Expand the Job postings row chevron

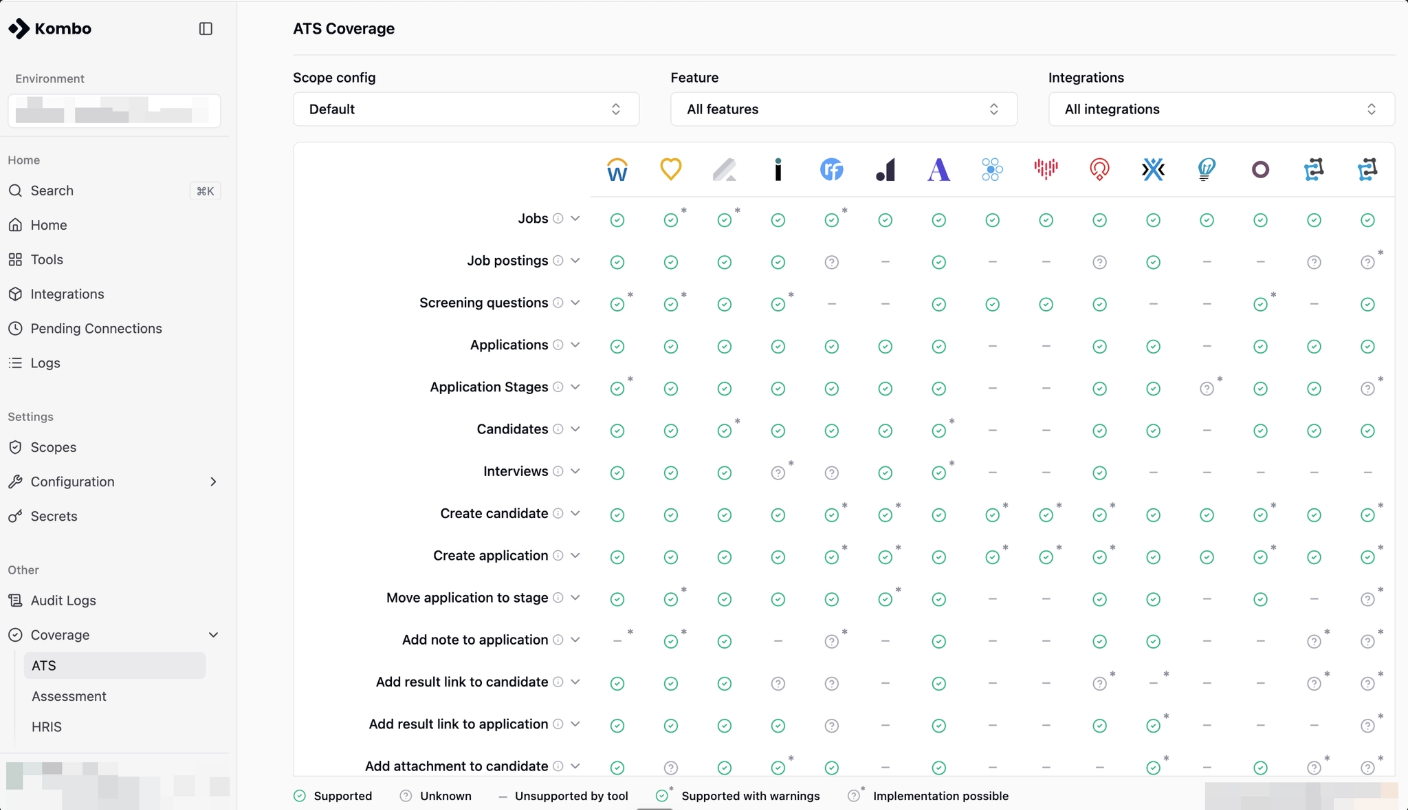pyautogui.click(x=575, y=261)
